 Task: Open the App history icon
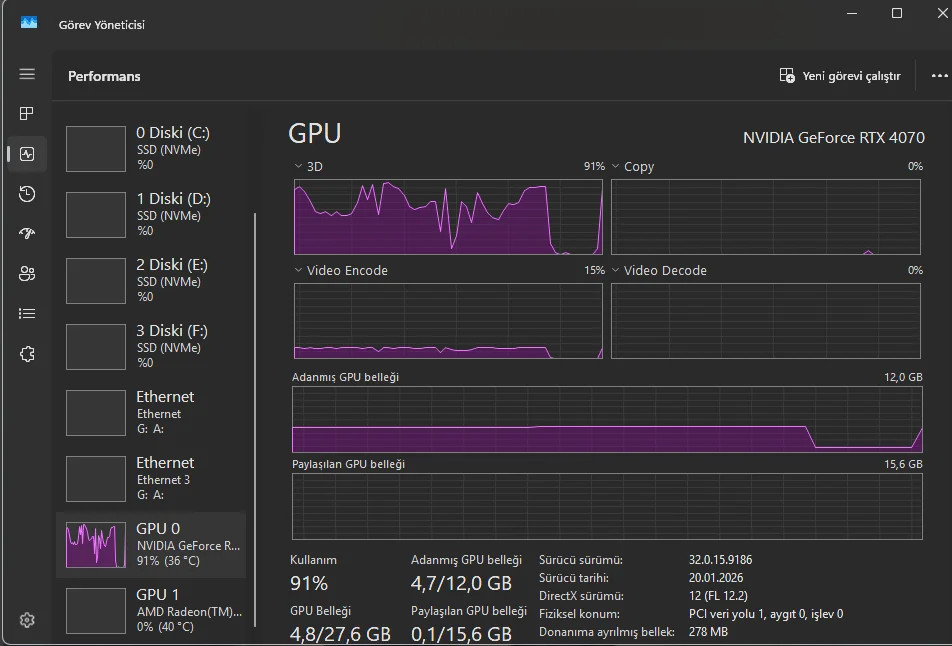(27, 194)
